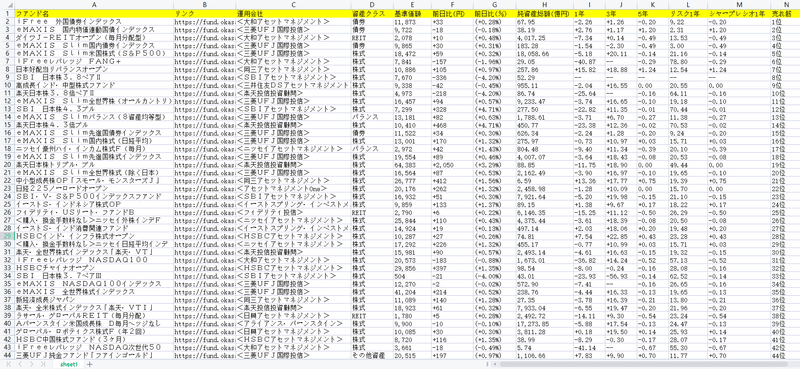Click the 資産クラス header cell
The image size is (800, 369).
click(x=371, y=13)
